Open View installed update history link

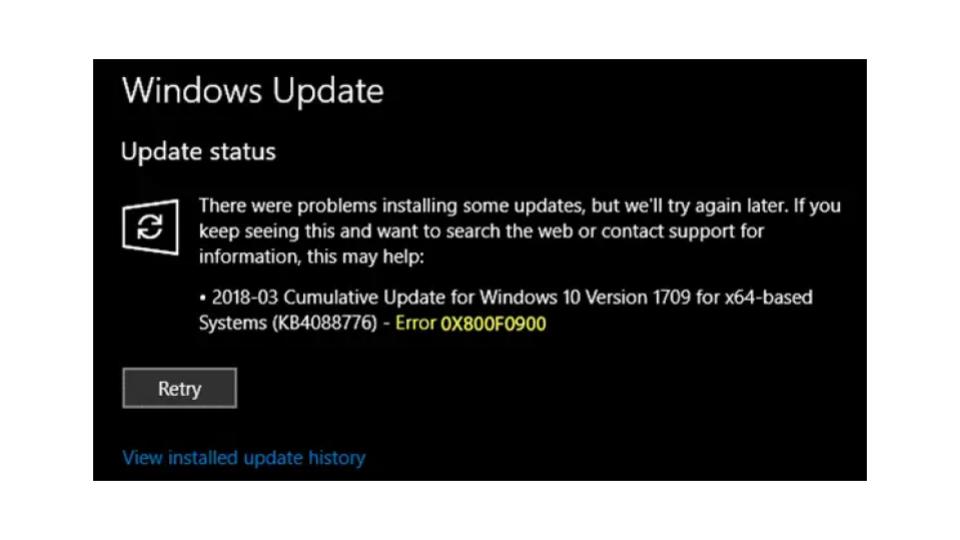point(244,457)
